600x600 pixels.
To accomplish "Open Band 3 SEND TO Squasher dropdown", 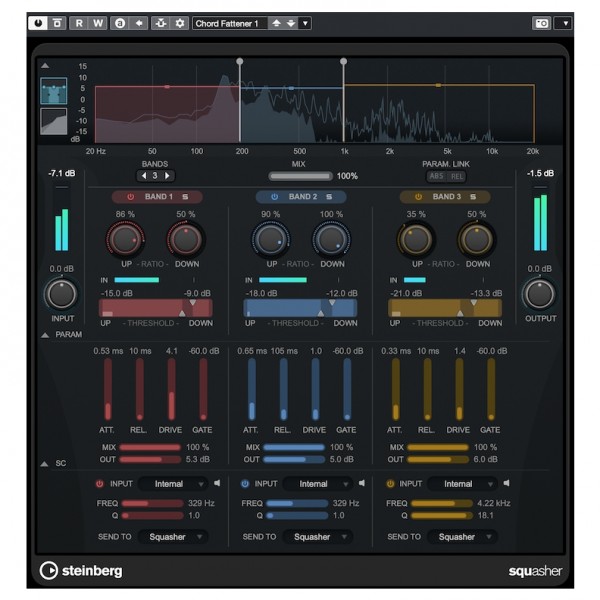I will tap(462, 537).
